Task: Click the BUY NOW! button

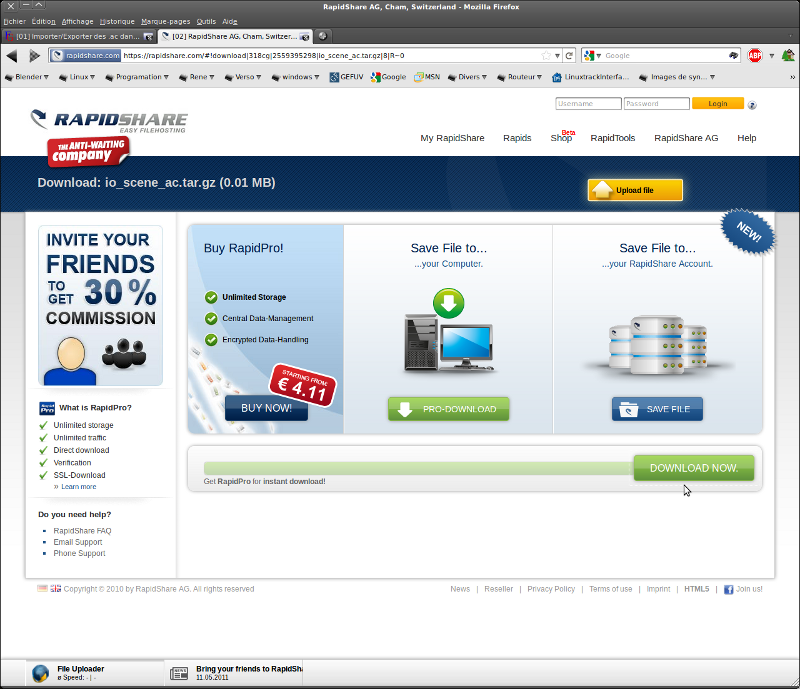Action: [x=266, y=408]
